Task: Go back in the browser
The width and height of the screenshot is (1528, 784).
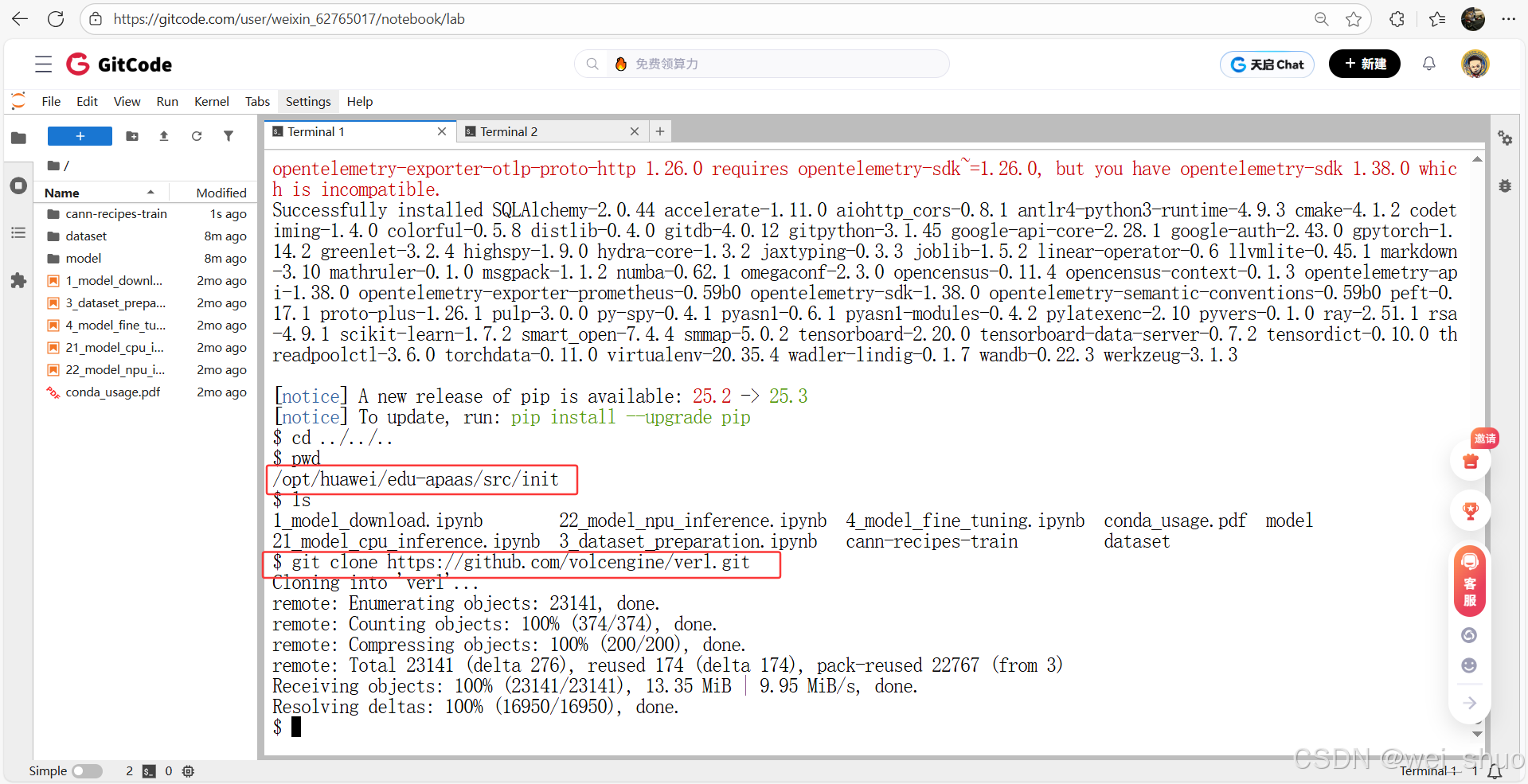Action: pyautogui.click(x=20, y=19)
